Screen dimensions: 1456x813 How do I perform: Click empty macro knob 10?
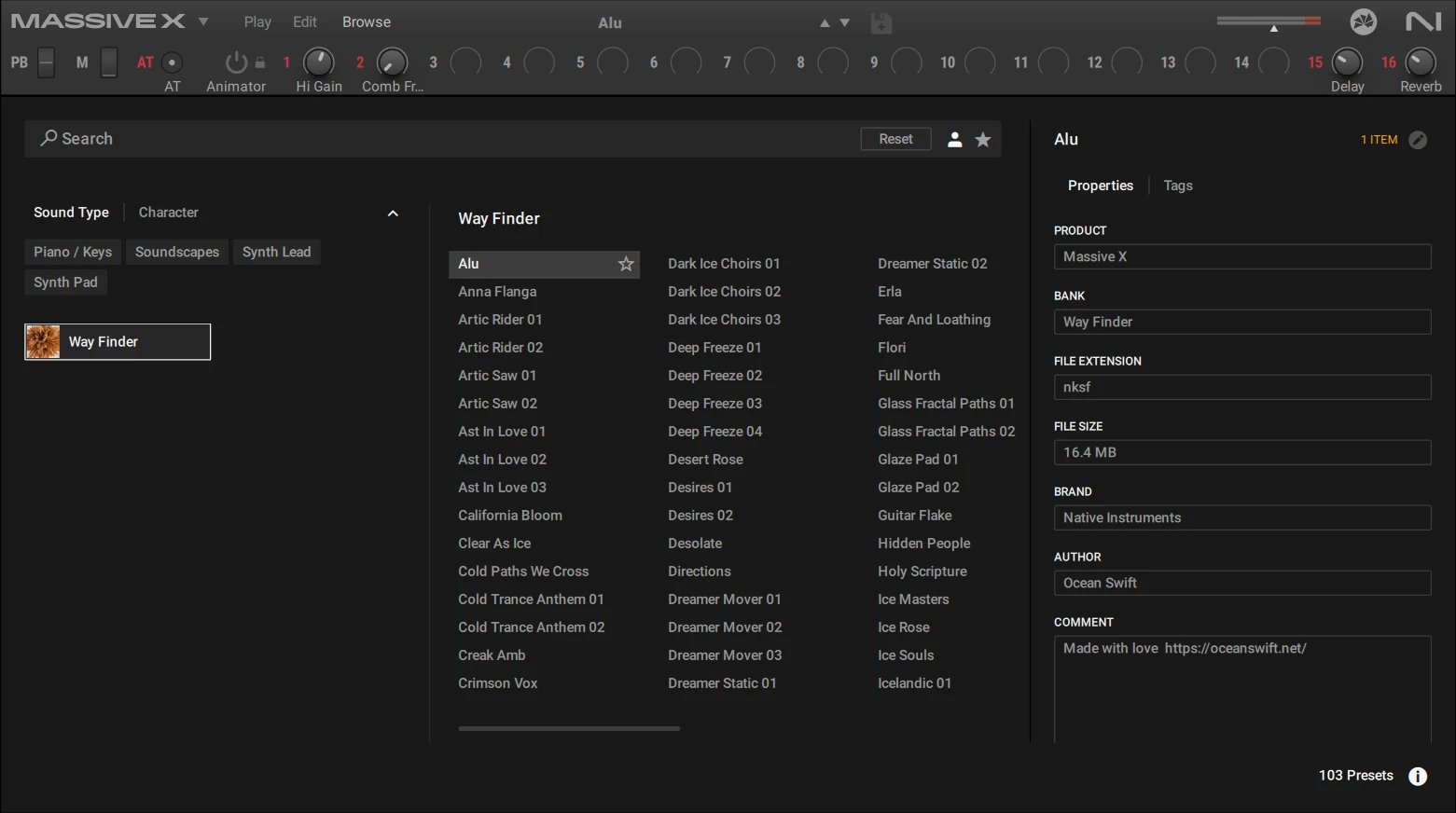coord(979,62)
